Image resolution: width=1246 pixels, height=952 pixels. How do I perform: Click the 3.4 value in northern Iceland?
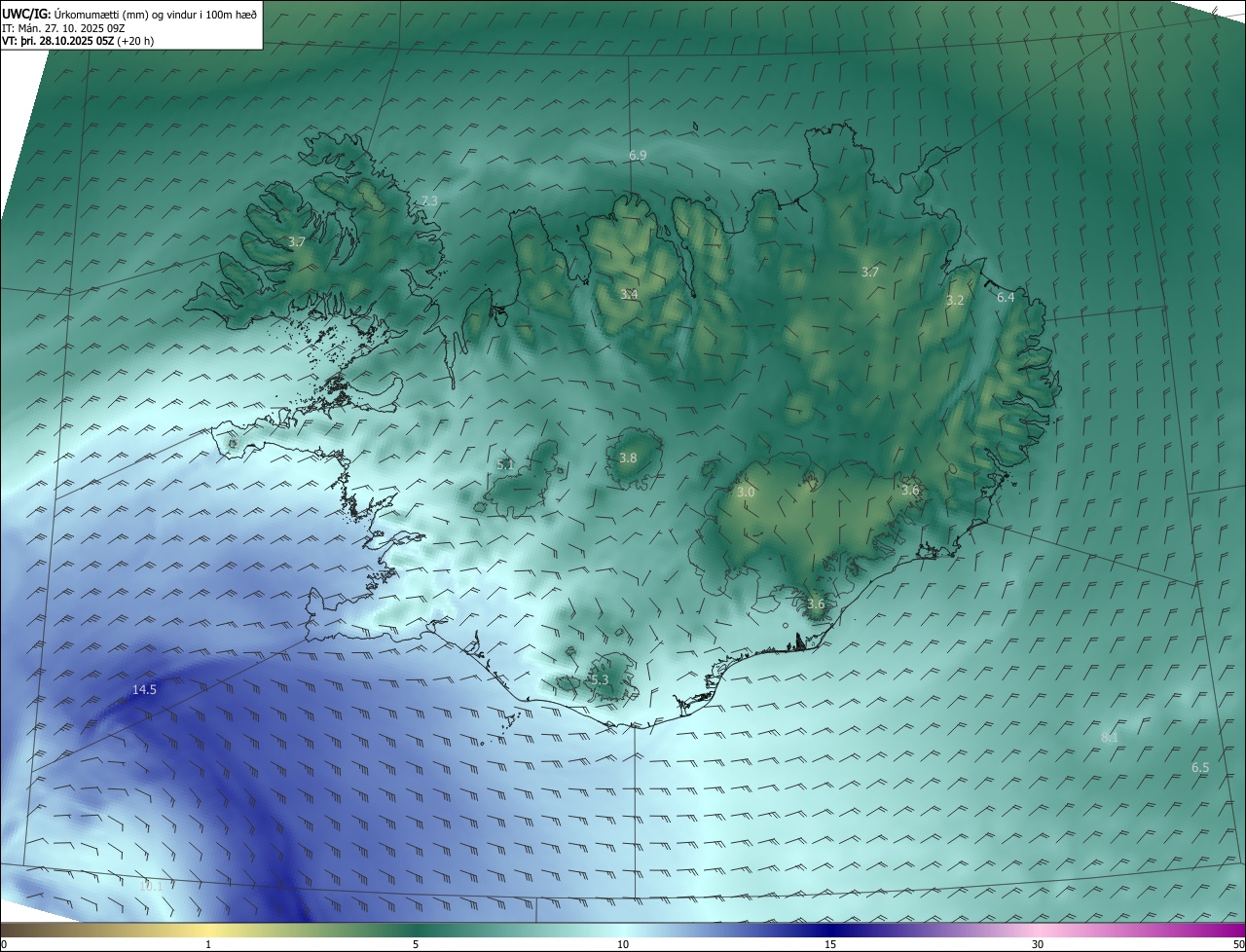(x=629, y=294)
